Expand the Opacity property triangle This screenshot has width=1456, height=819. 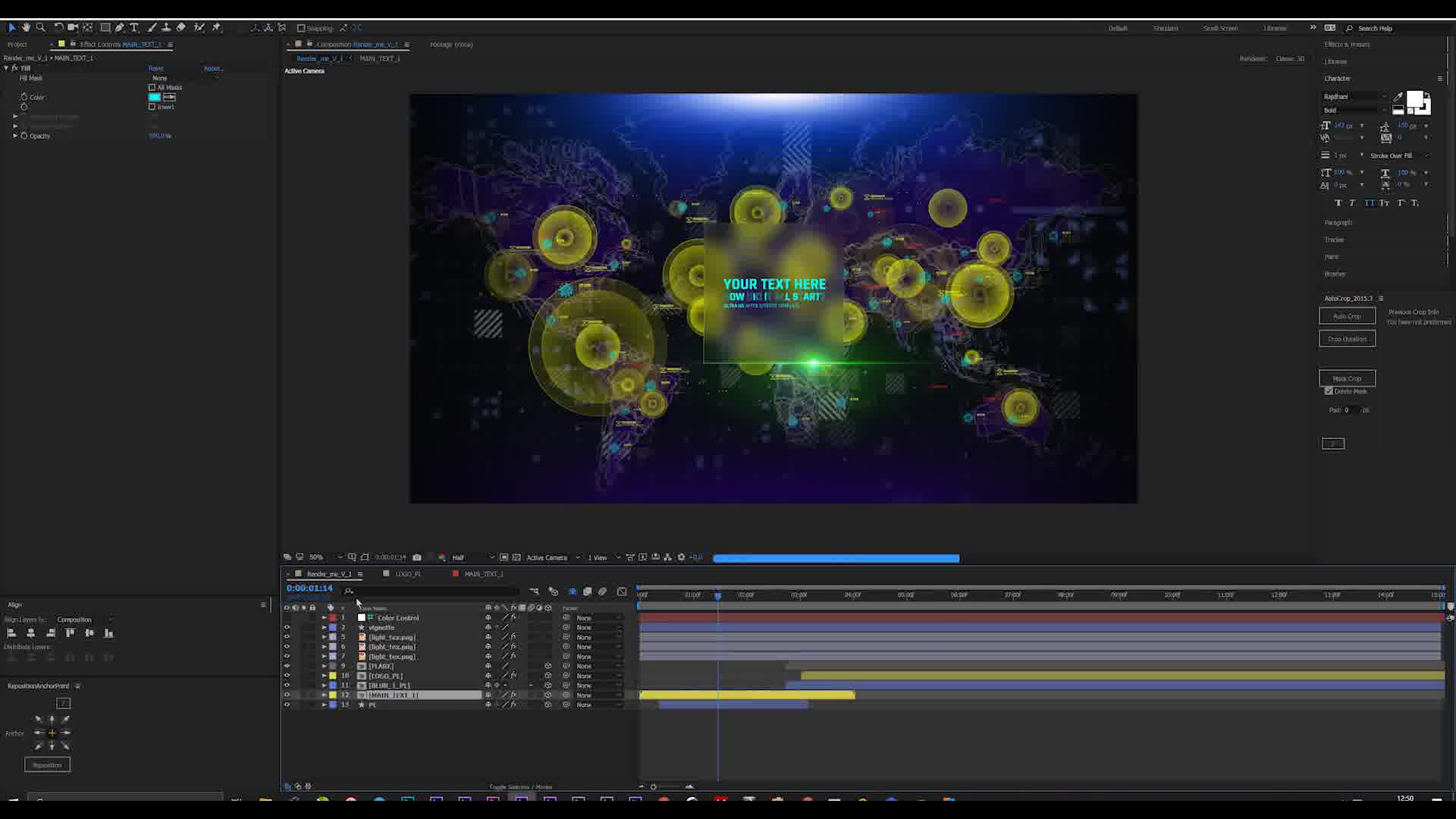point(15,136)
